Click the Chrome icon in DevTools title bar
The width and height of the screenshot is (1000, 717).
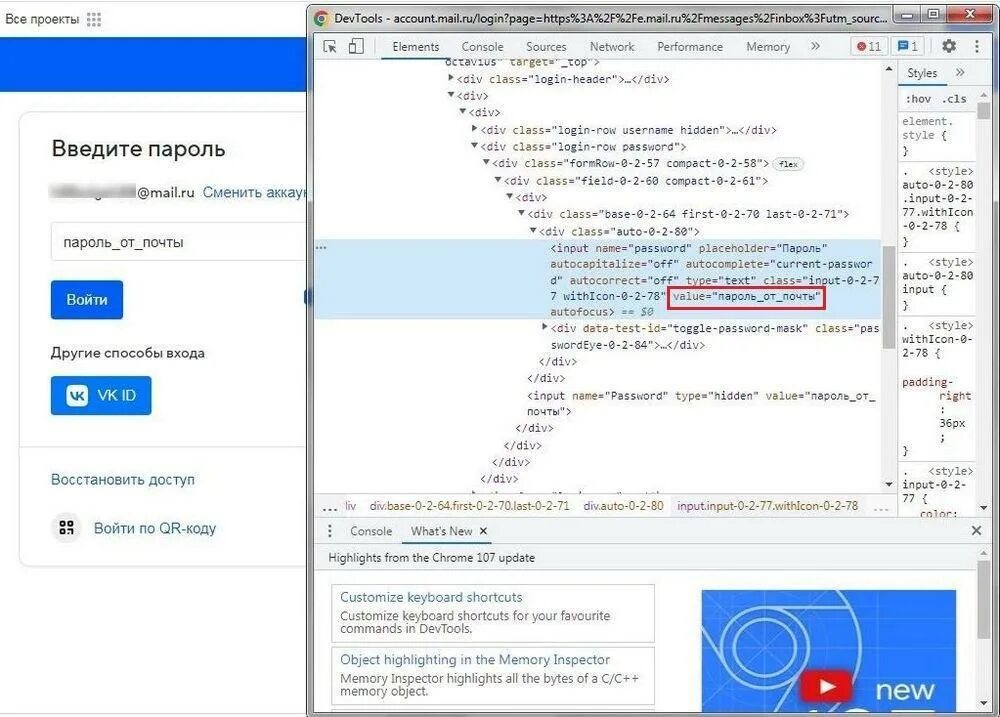tap(321, 18)
